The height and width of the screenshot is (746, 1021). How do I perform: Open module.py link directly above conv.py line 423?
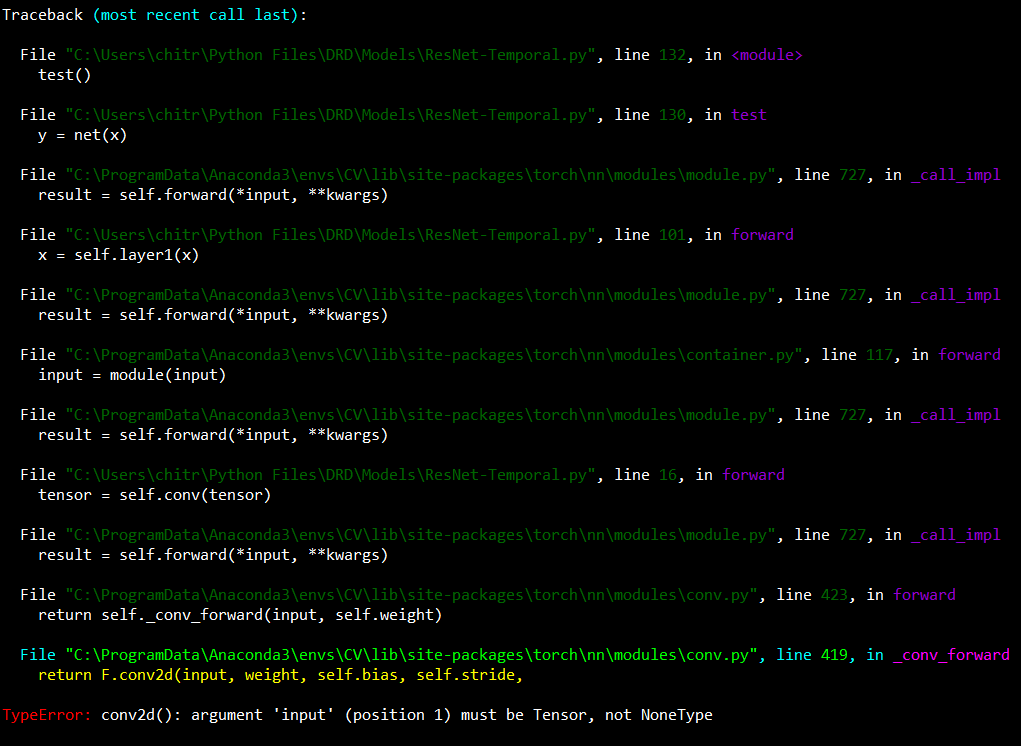(422, 535)
